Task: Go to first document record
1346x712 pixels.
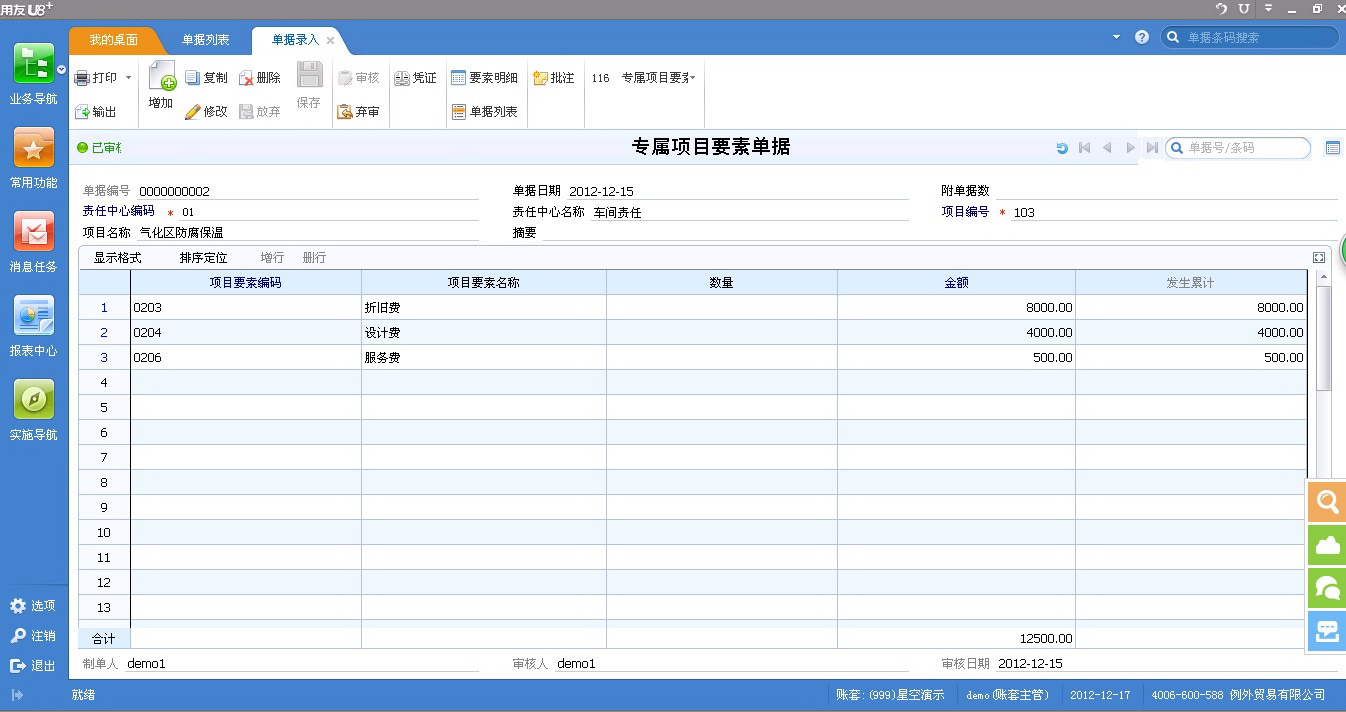Action: click(x=1085, y=148)
